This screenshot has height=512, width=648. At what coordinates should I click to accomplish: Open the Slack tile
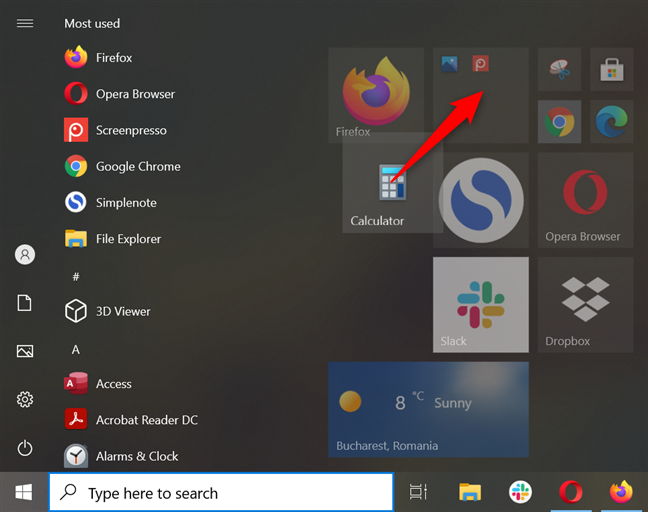point(481,305)
